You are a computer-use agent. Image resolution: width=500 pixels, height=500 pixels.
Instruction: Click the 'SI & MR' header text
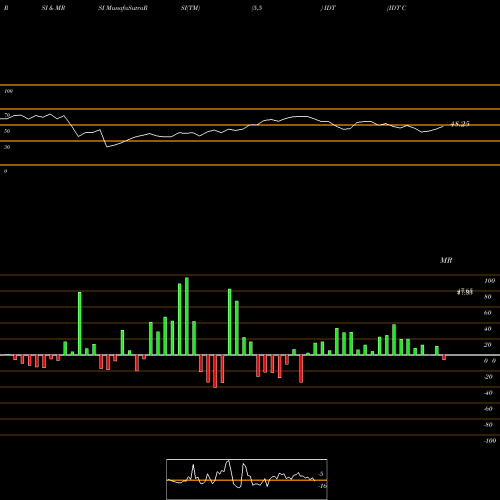(x=53, y=8)
